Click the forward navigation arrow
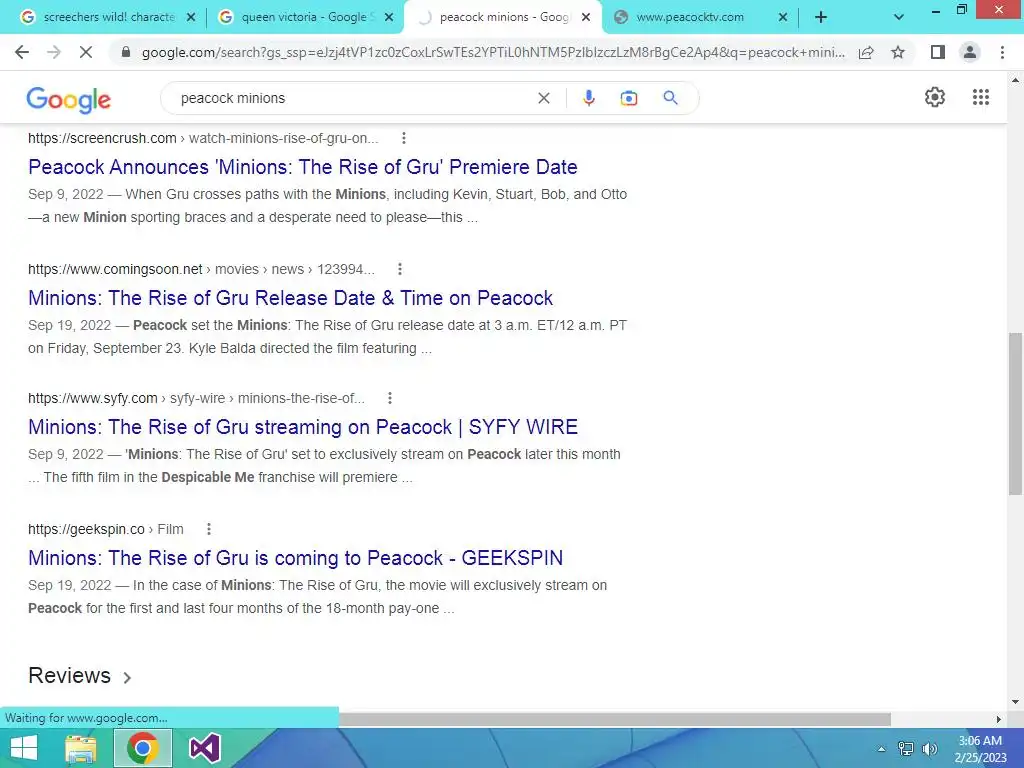Viewport: 1024px width, 768px height. tap(54, 52)
